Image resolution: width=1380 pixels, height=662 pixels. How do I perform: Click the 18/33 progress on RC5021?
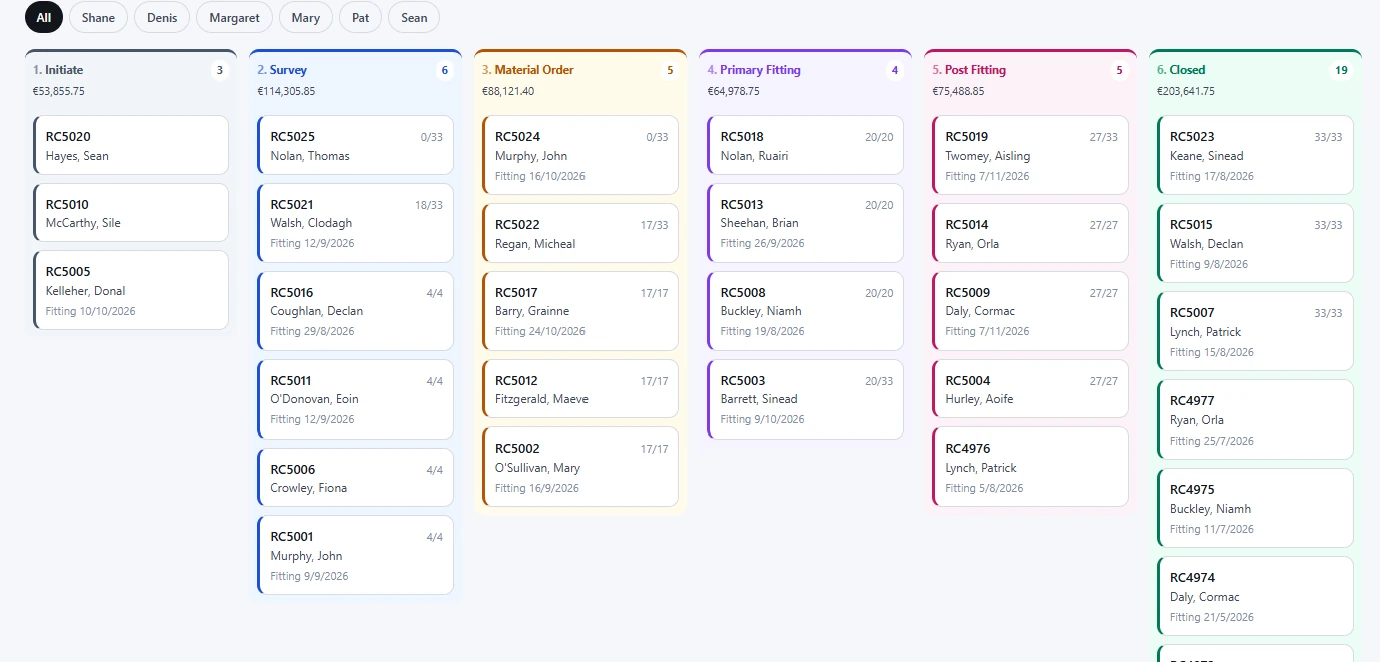click(x=429, y=205)
